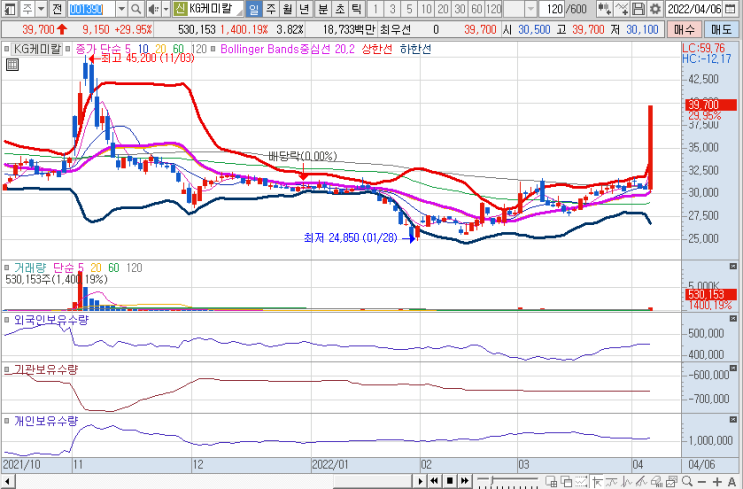This screenshot has height=489, width=743.
Task: Click the letter A text tool icon
Action: 732,482
